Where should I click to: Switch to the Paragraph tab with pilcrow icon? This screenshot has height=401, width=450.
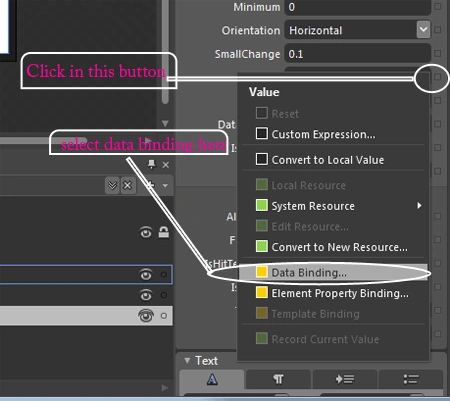tap(279, 379)
